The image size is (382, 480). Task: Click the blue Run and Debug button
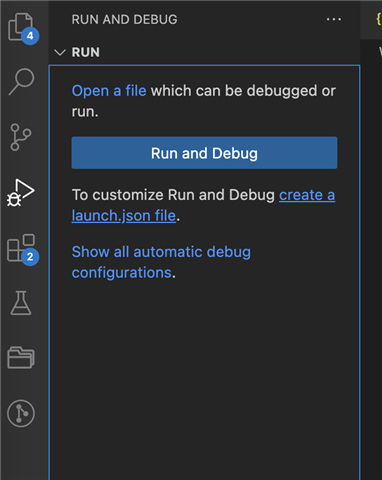click(x=204, y=153)
